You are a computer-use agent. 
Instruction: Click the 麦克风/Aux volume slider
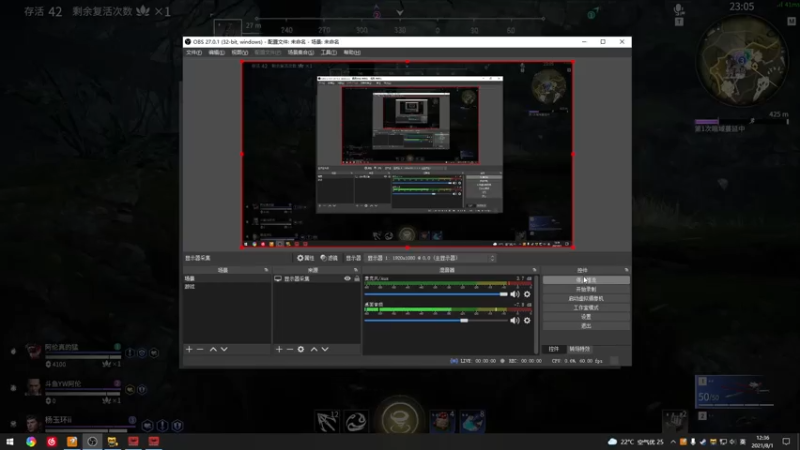[x=436, y=294]
